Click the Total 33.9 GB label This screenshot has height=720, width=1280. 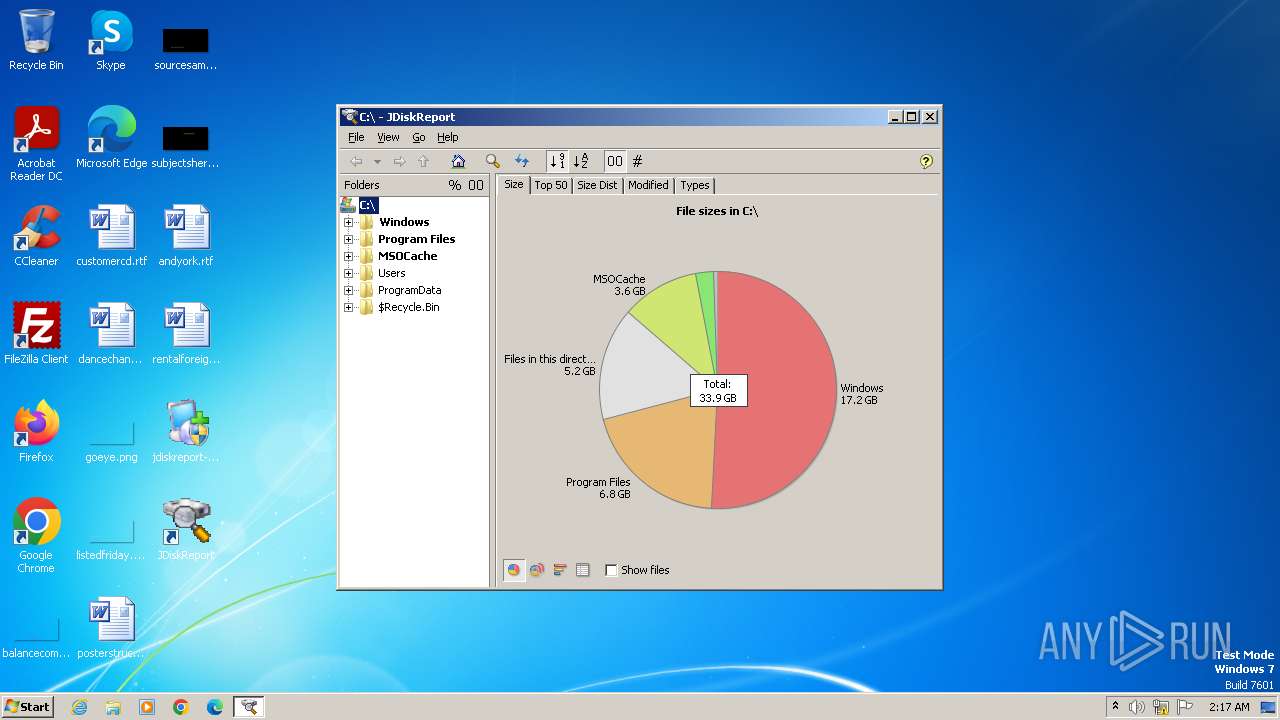coord(717,391)
